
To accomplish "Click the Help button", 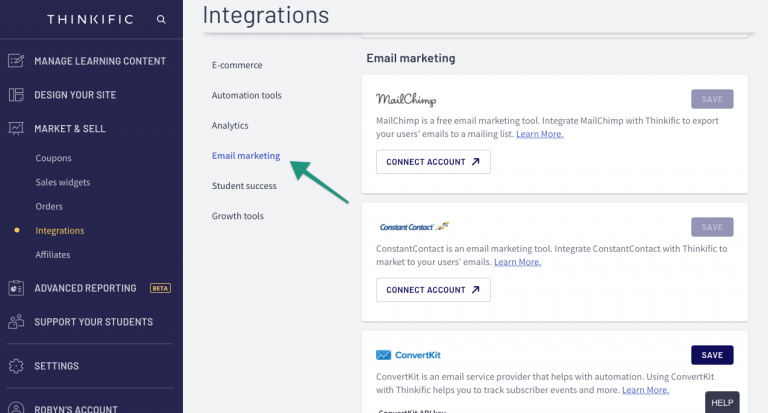I will (721, 402).
